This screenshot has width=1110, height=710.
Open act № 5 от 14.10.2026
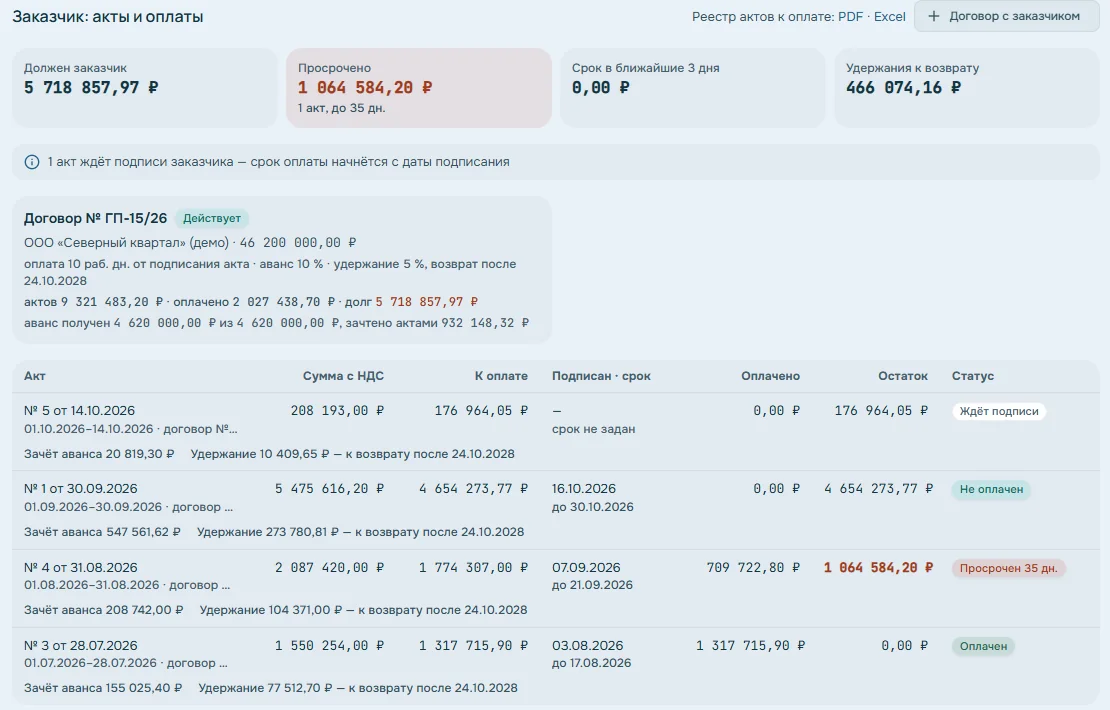79,411
